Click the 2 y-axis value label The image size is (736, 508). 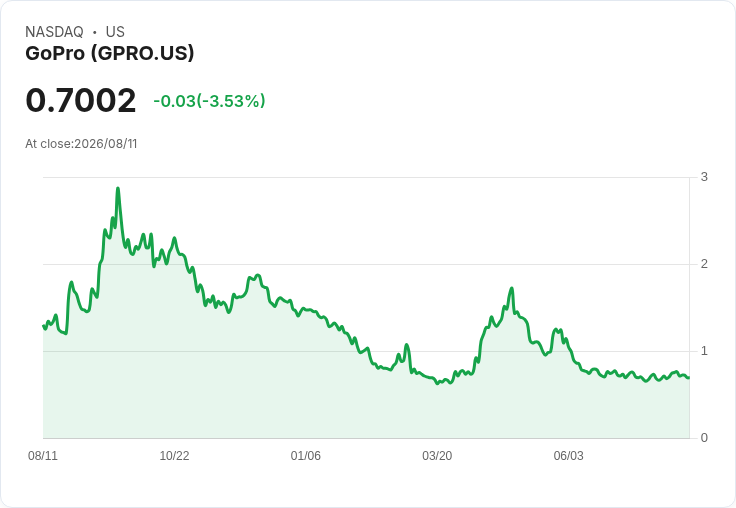pos(704,264)
